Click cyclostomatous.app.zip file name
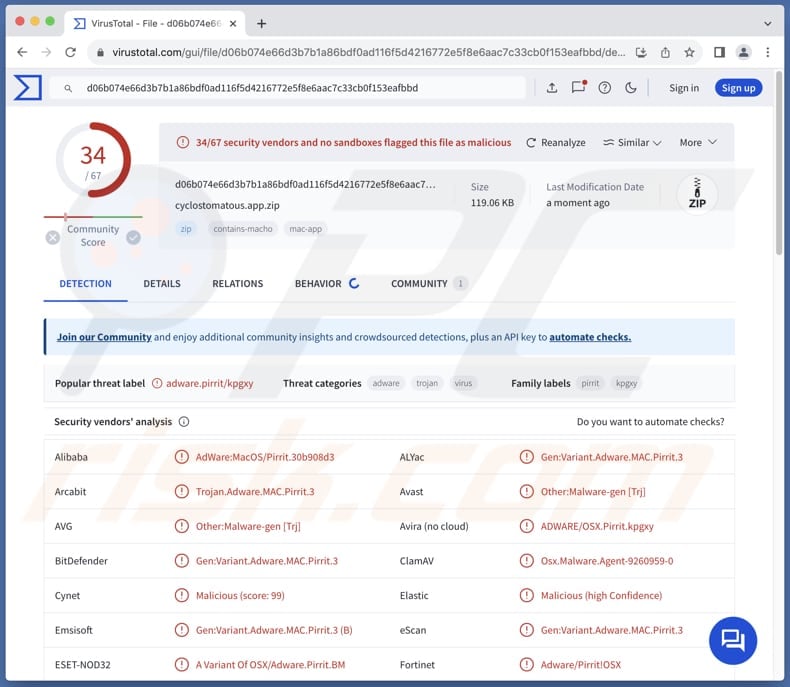 click(x=227, y=205)
